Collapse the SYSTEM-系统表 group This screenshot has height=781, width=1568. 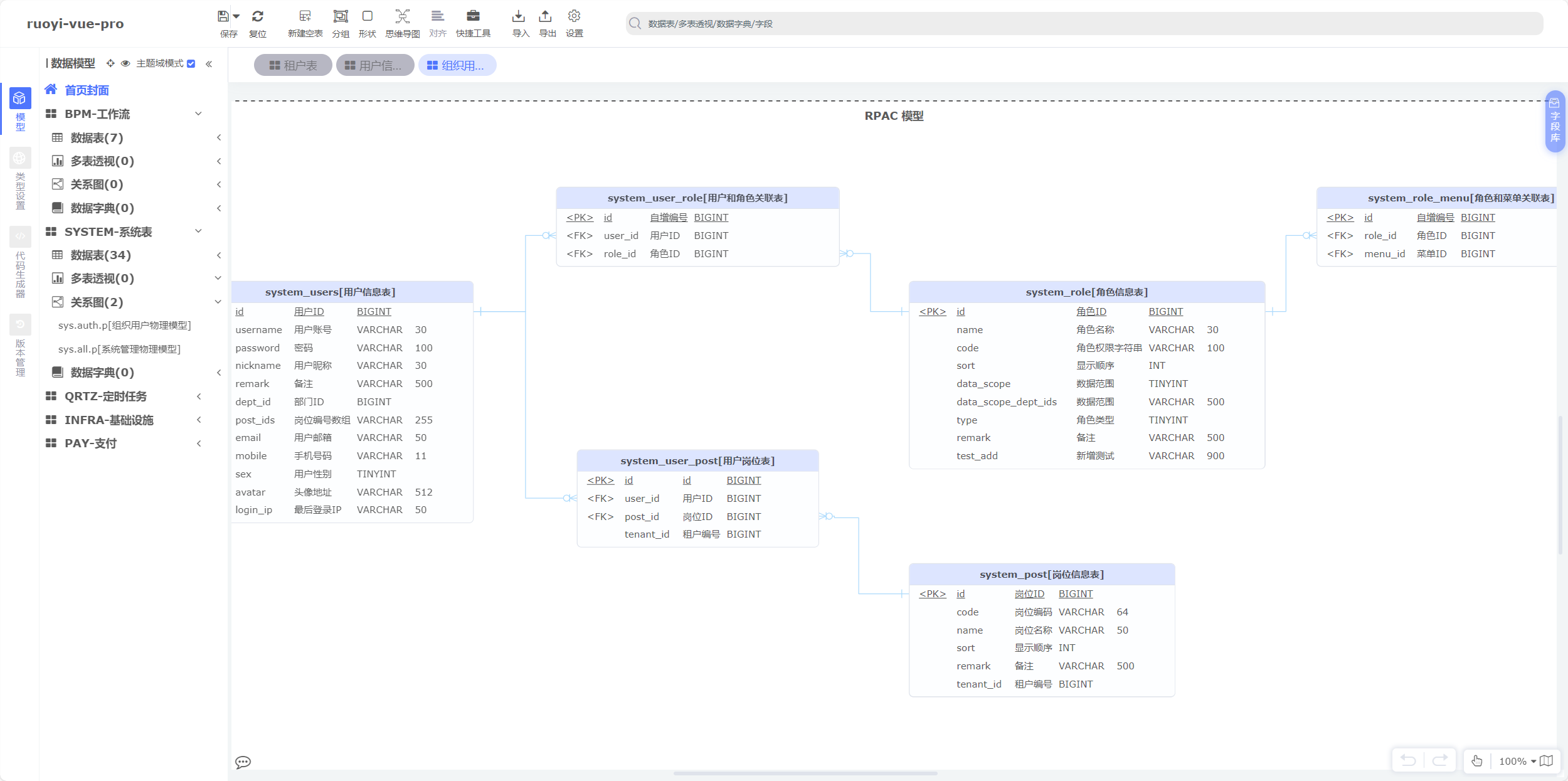point(198,231)
